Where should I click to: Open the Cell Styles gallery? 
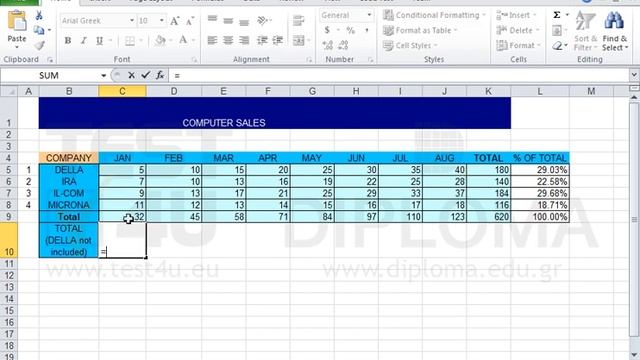tap(410, 45)
